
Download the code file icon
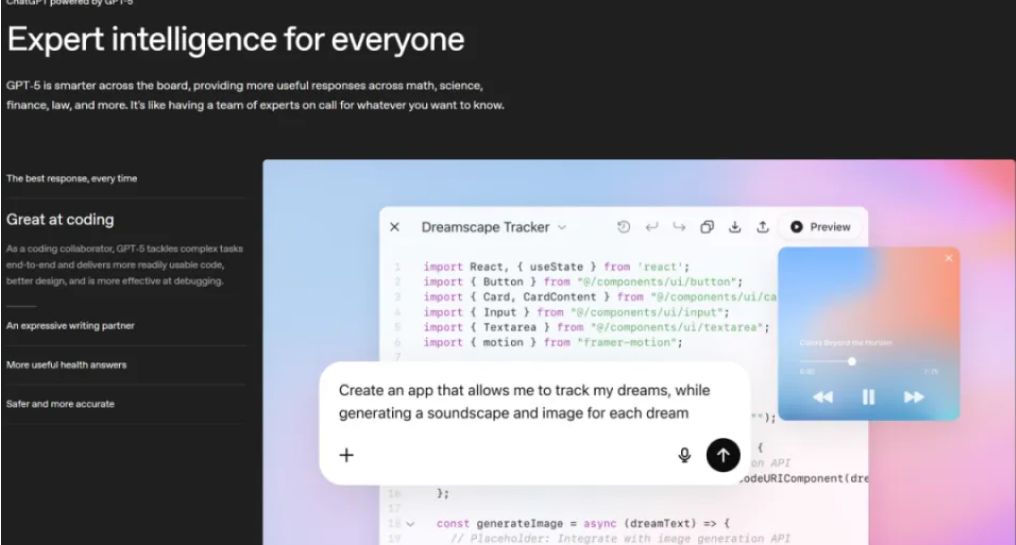coord(735,227)
